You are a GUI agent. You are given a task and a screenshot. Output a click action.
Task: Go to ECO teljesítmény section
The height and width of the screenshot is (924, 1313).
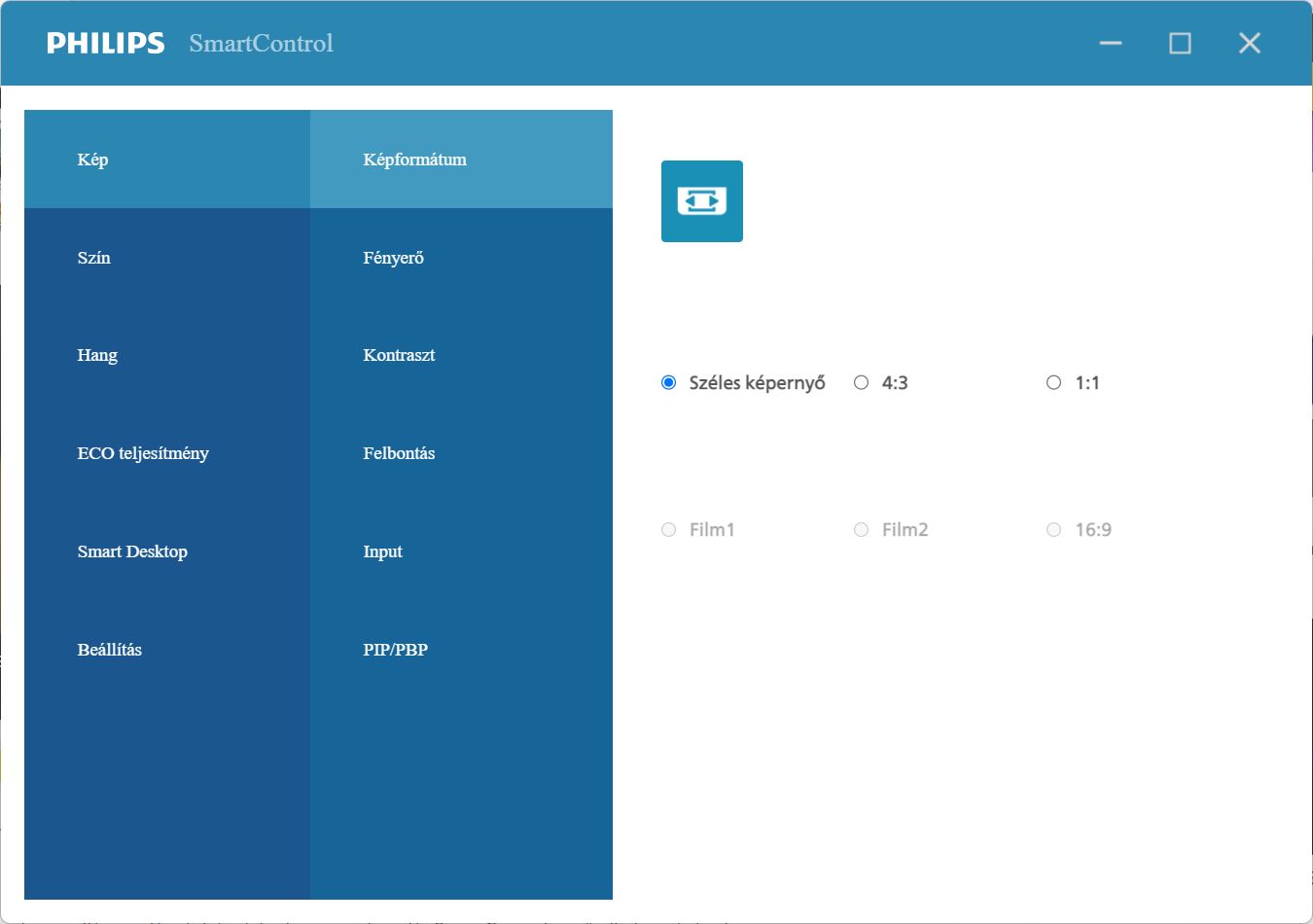[x=167, y=453]
